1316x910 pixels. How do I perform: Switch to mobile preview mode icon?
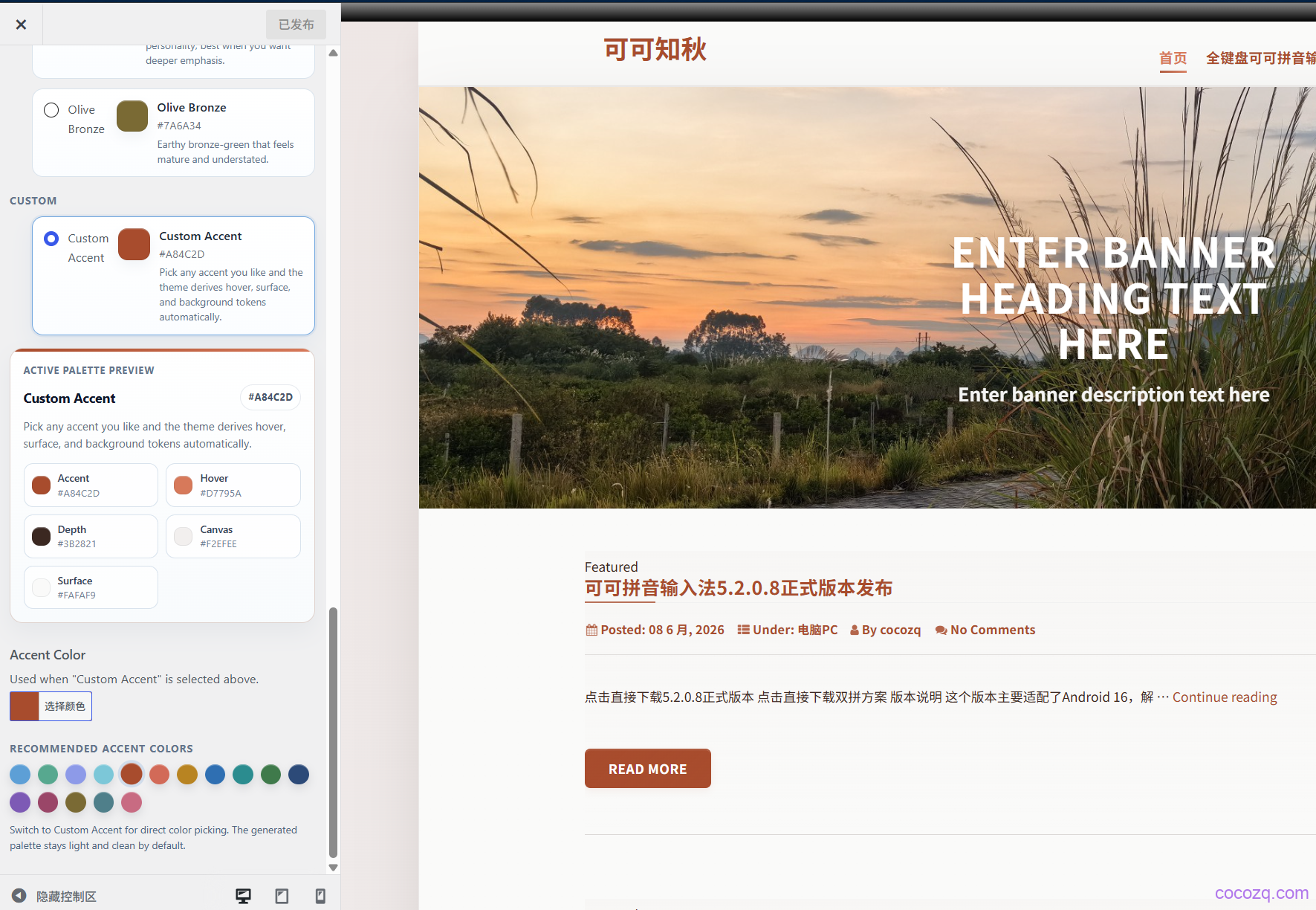[x=320, y=896]
